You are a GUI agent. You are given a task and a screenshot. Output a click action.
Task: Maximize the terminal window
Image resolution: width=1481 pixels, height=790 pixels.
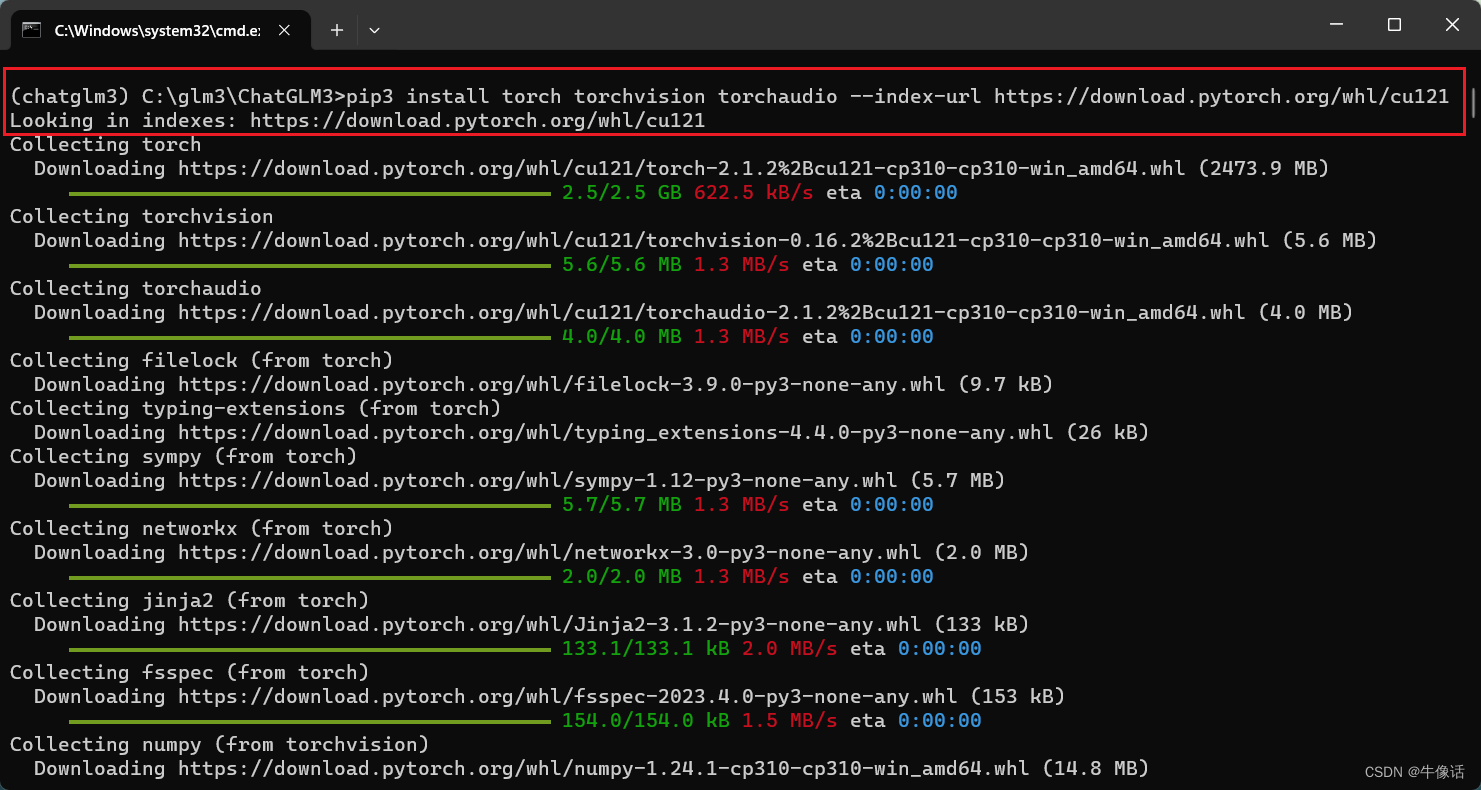[1394, 25]
